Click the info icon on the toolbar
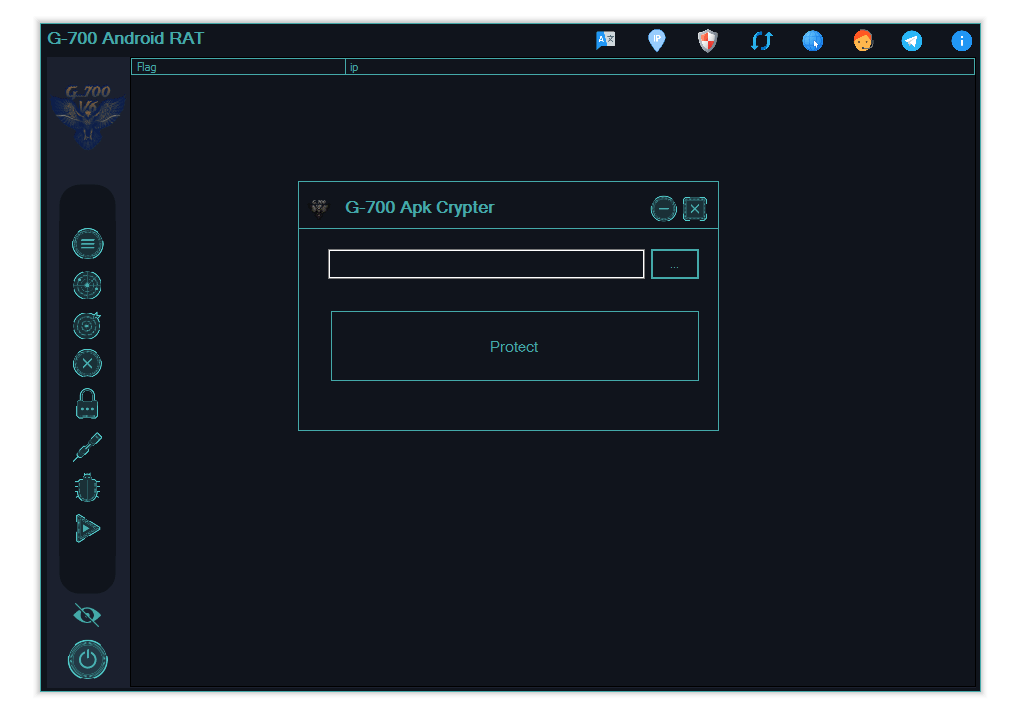 (960, 40)
